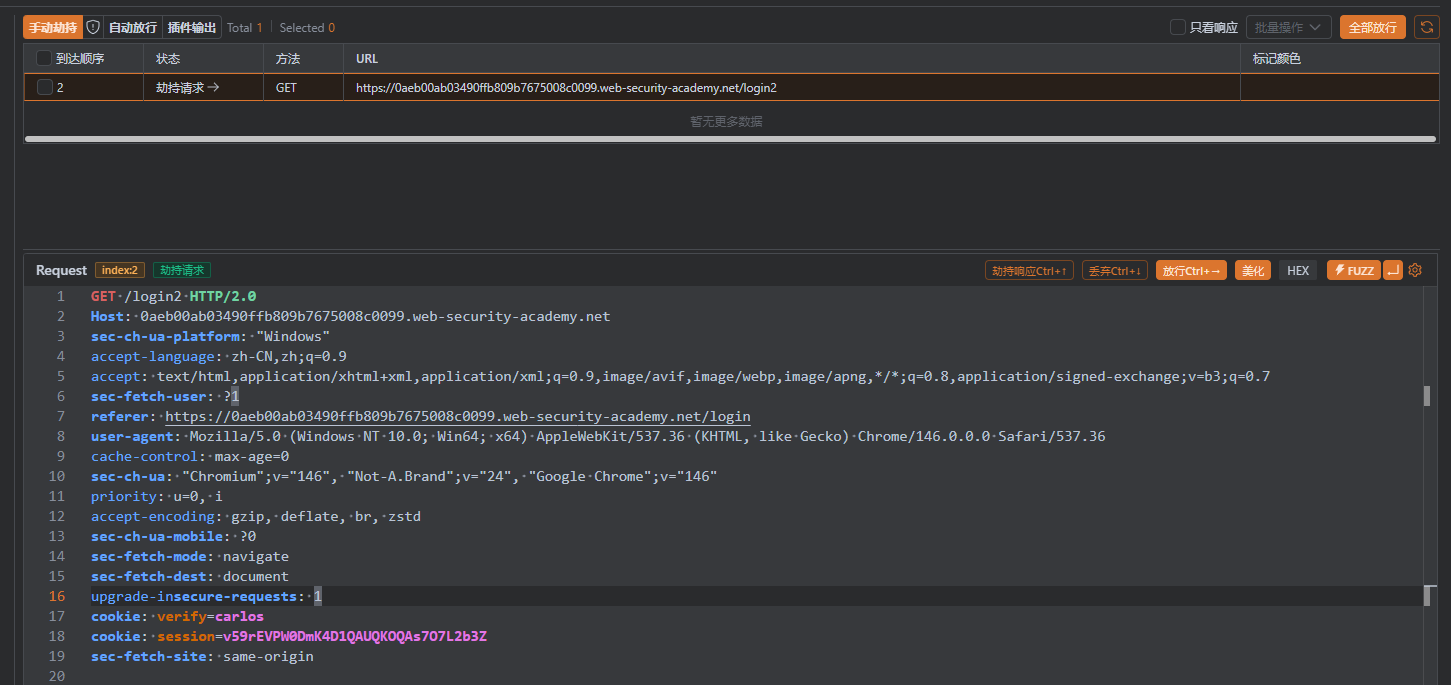The height and width of the screenshot is (685, 1451).
Task: Tick the select-all checkbox in 到达顺序 header
Action: click(44, 59)
